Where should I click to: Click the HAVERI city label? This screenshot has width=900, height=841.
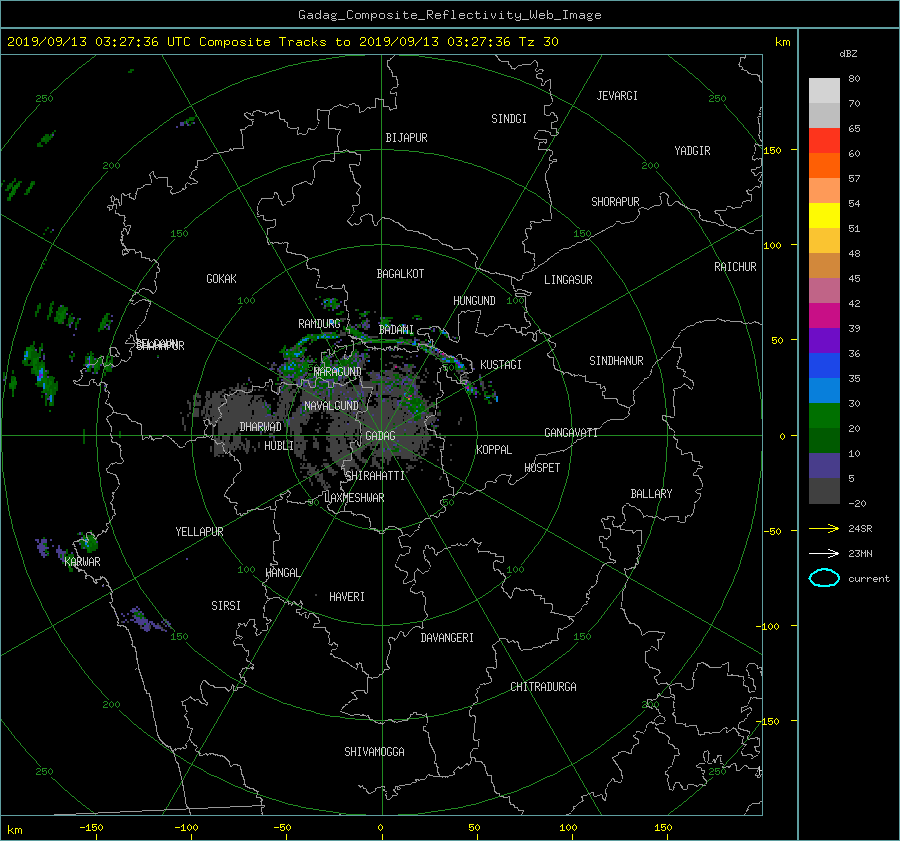click(347, 597)
